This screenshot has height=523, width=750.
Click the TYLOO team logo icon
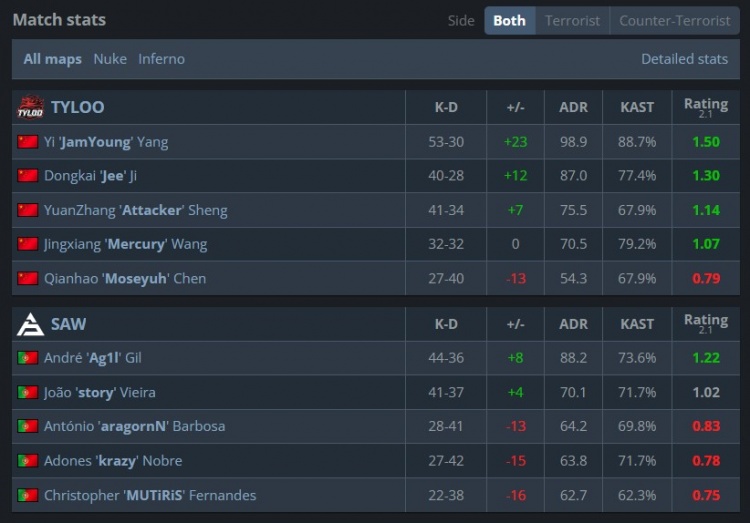[x=30, y=107]
